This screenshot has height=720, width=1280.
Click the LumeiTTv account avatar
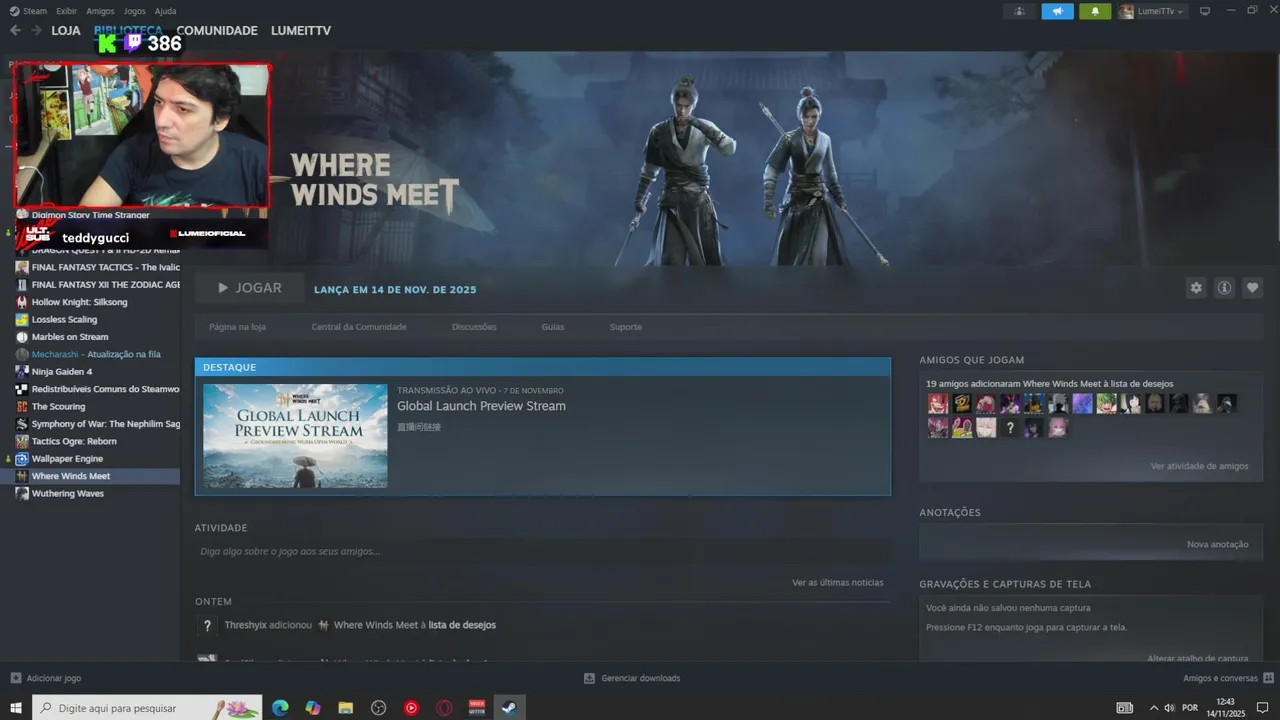pos(1126,11)
